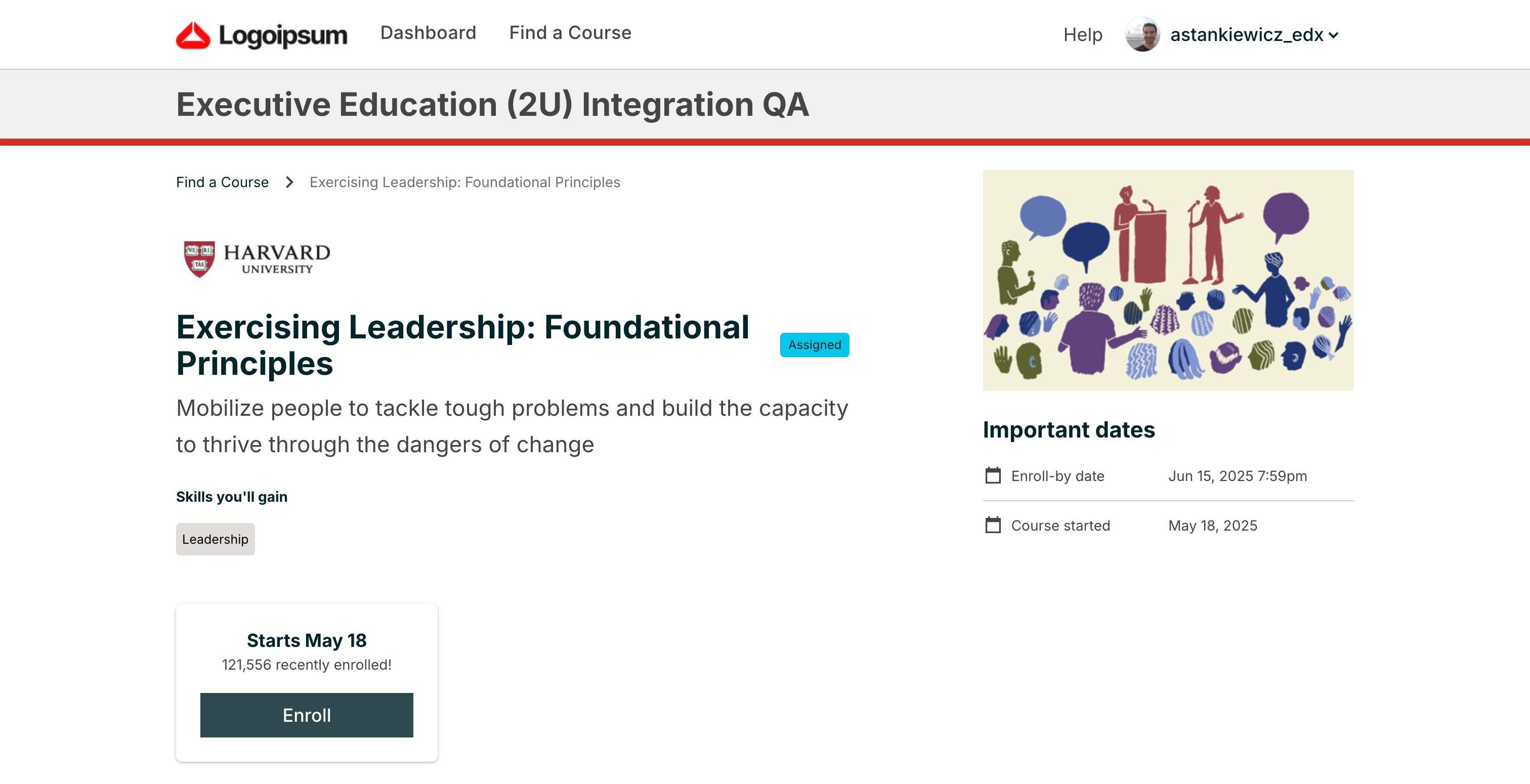Select the Leadership skill tag
The height and width of the screenshot is (784, 1530).
[215, 539]
